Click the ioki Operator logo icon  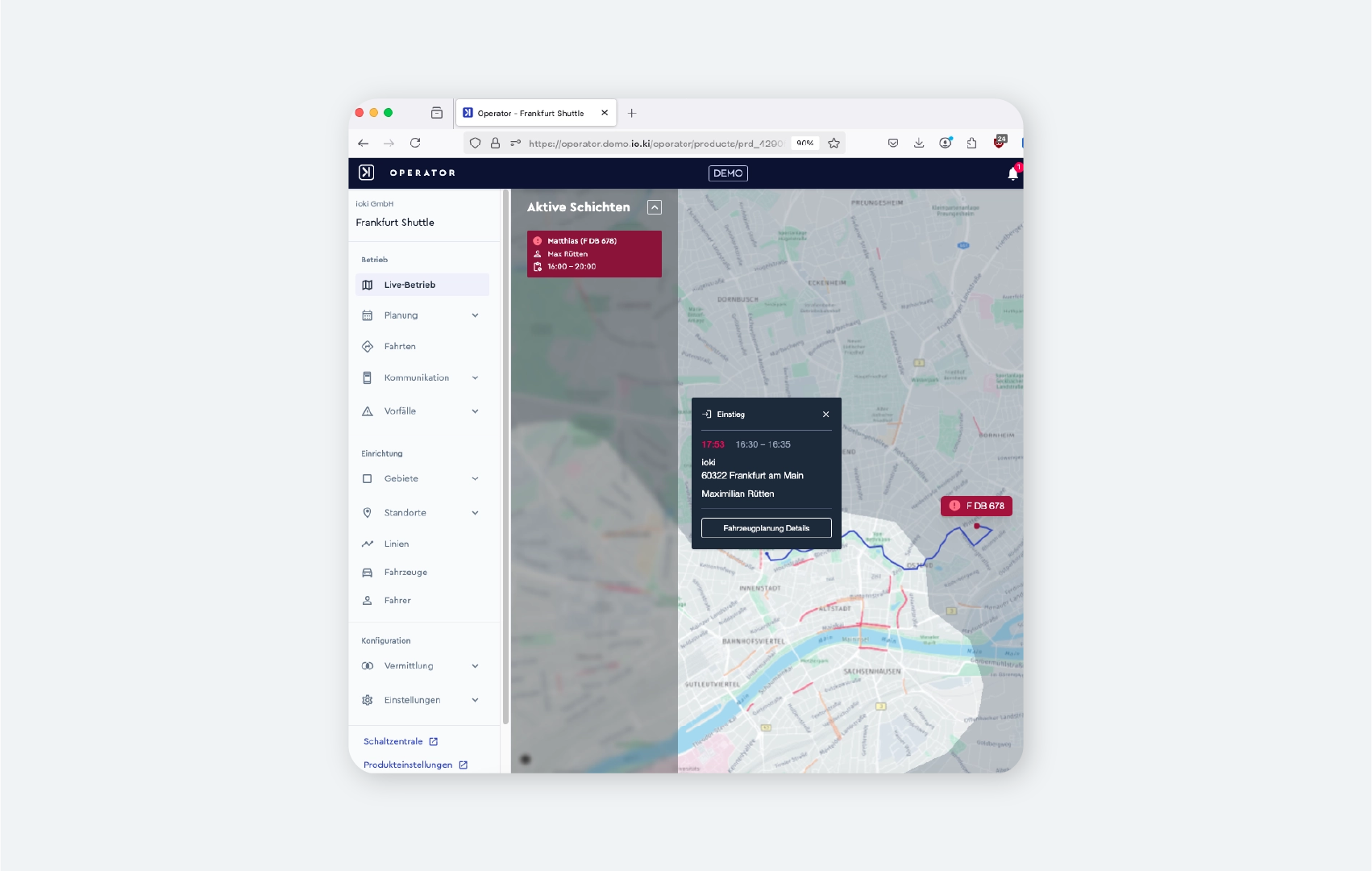click(x=366, y=173)
